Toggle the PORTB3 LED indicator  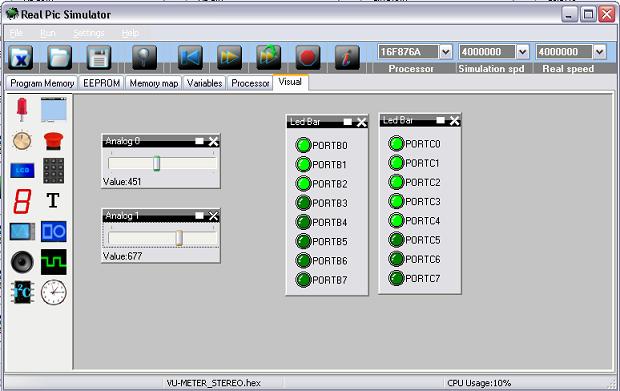(303, 203)
